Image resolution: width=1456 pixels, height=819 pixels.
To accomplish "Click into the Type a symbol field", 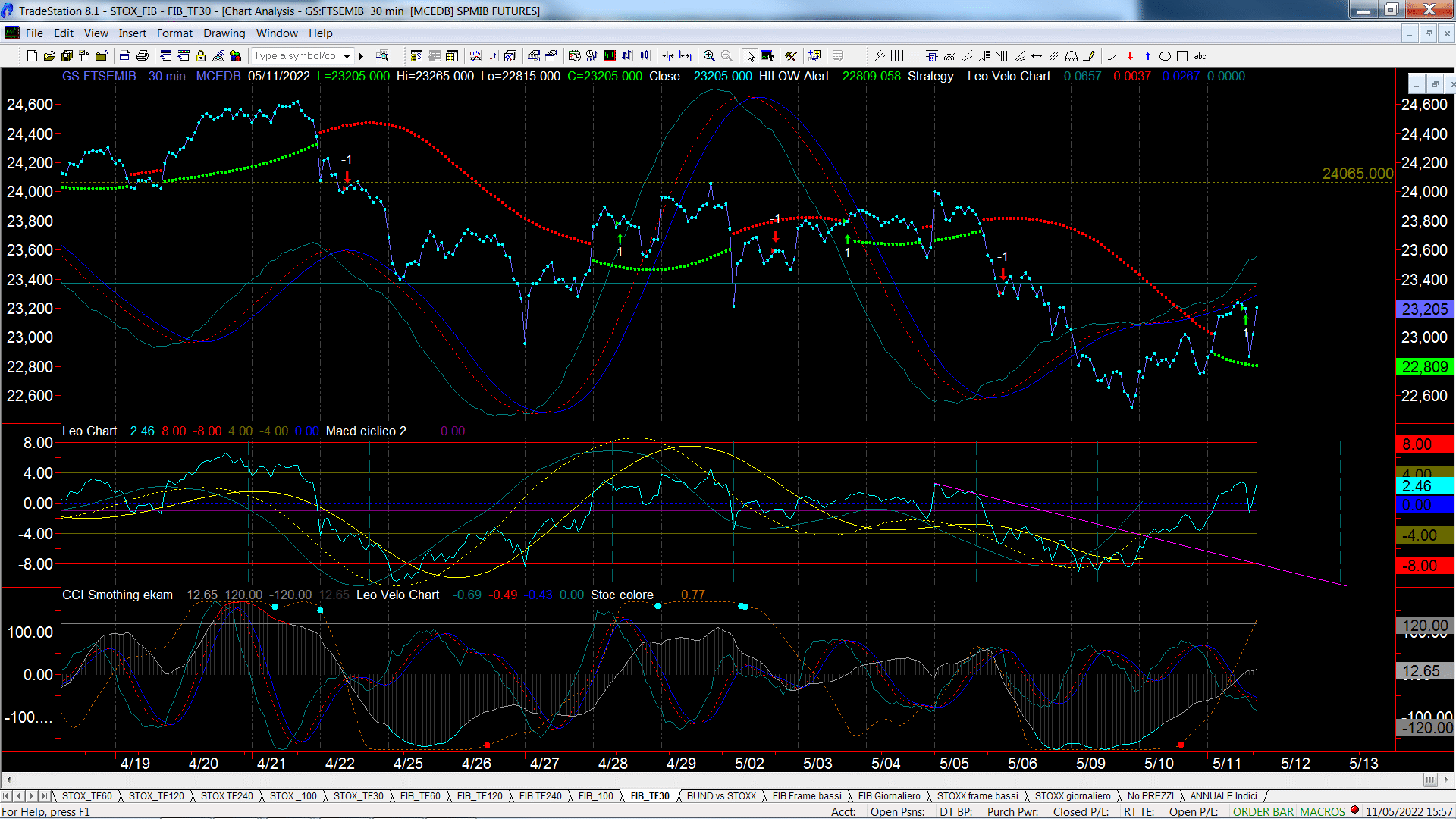I will pos(296,55).
